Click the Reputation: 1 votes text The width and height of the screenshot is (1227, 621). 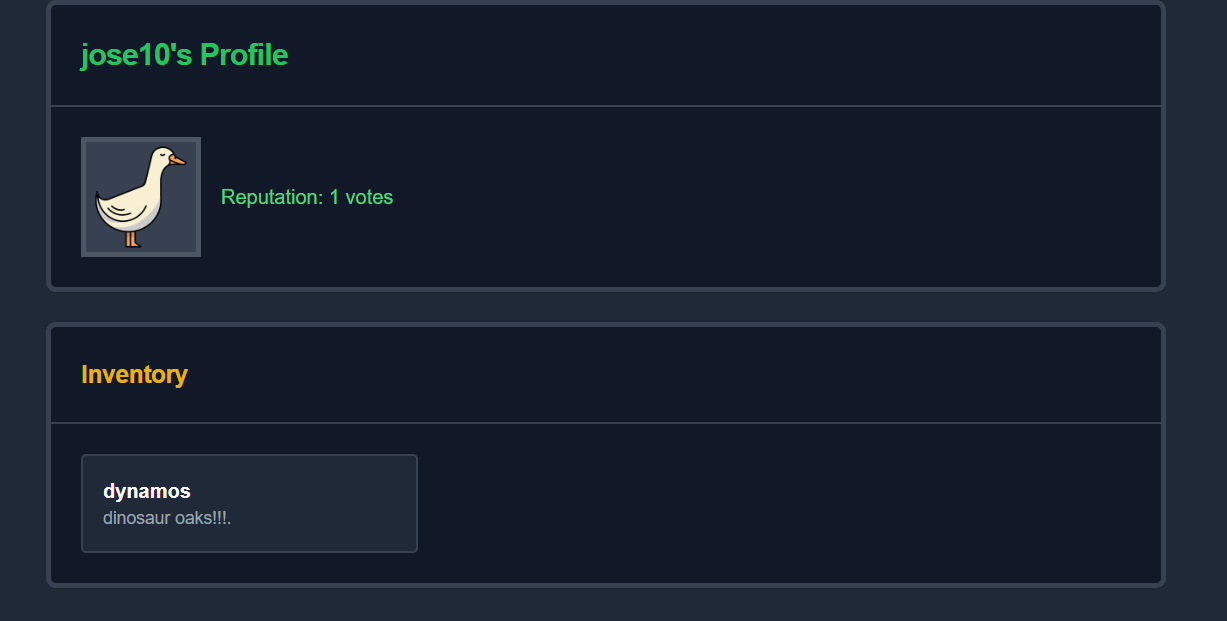(x=307, y=197)
